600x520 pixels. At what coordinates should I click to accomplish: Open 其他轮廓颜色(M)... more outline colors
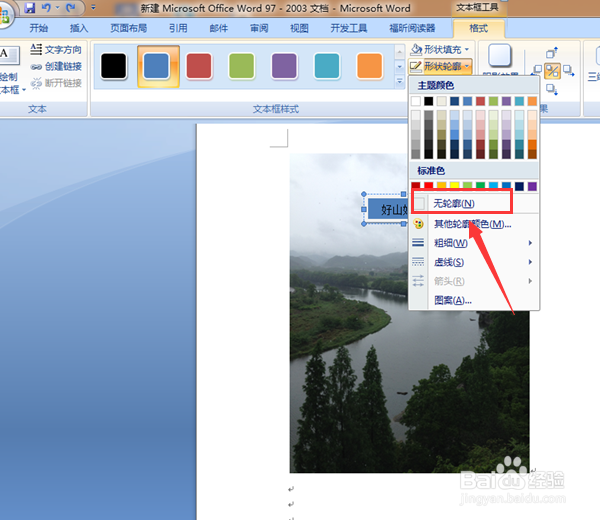coord(473,223)
